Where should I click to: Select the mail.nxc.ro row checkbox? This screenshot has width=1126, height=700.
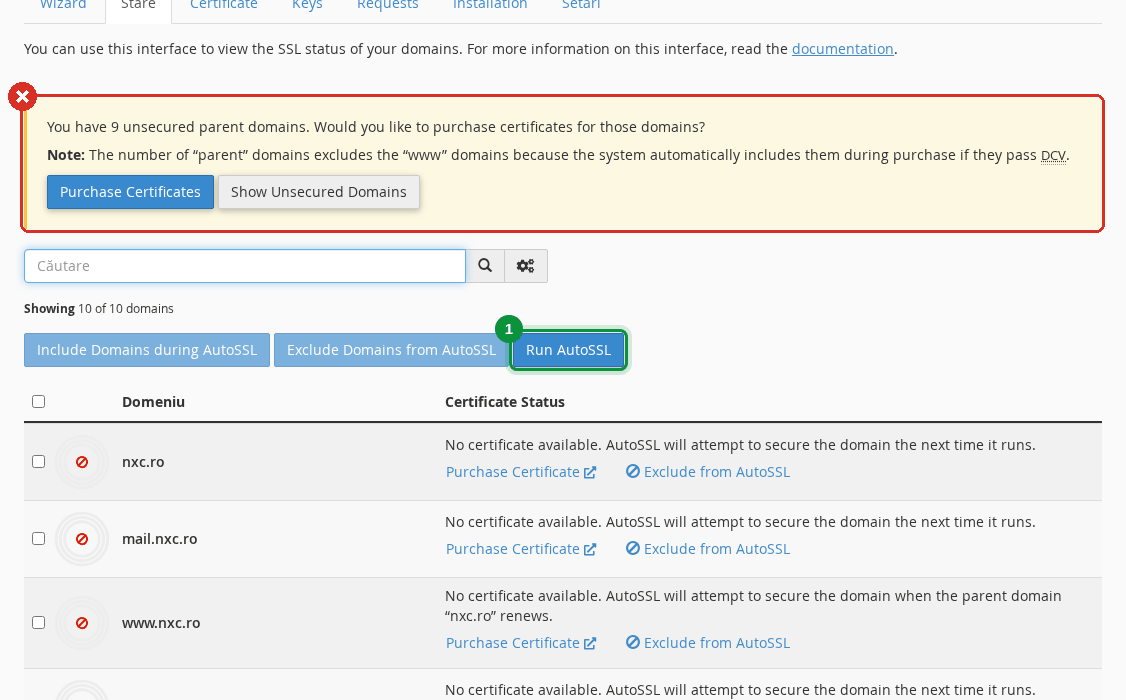(x=39, y=538)
